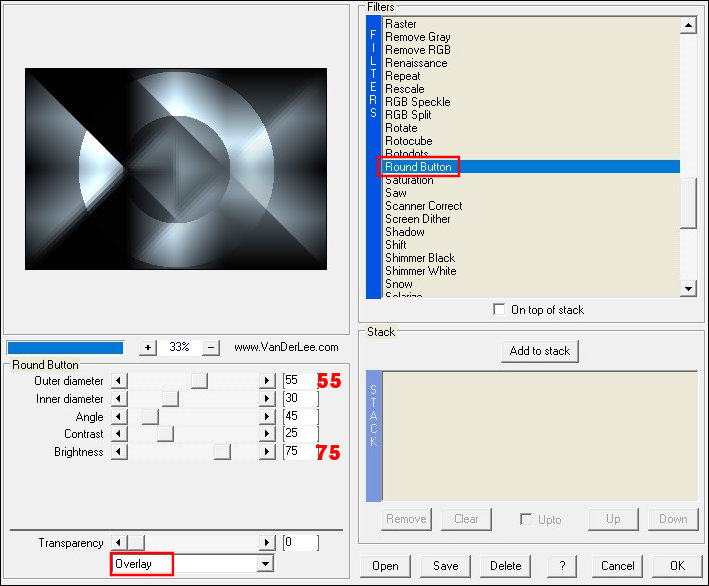Click left arrow of Contrast slider
This screenshot has height=586, width=709.
pyautogui.click(x=119, y=434)
